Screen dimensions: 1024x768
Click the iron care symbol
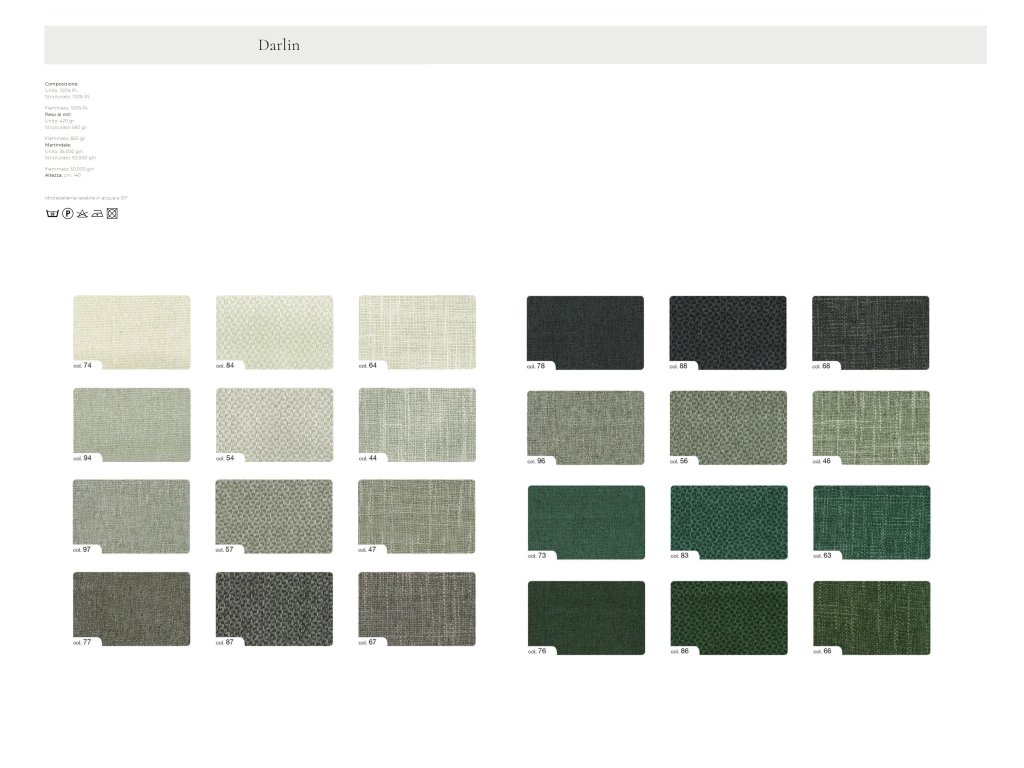97,213
